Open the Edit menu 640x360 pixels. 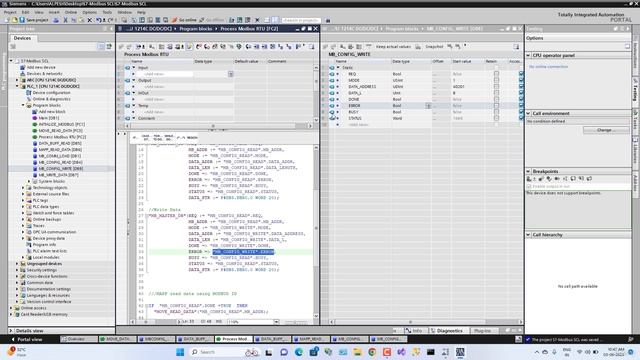[25, 12]
